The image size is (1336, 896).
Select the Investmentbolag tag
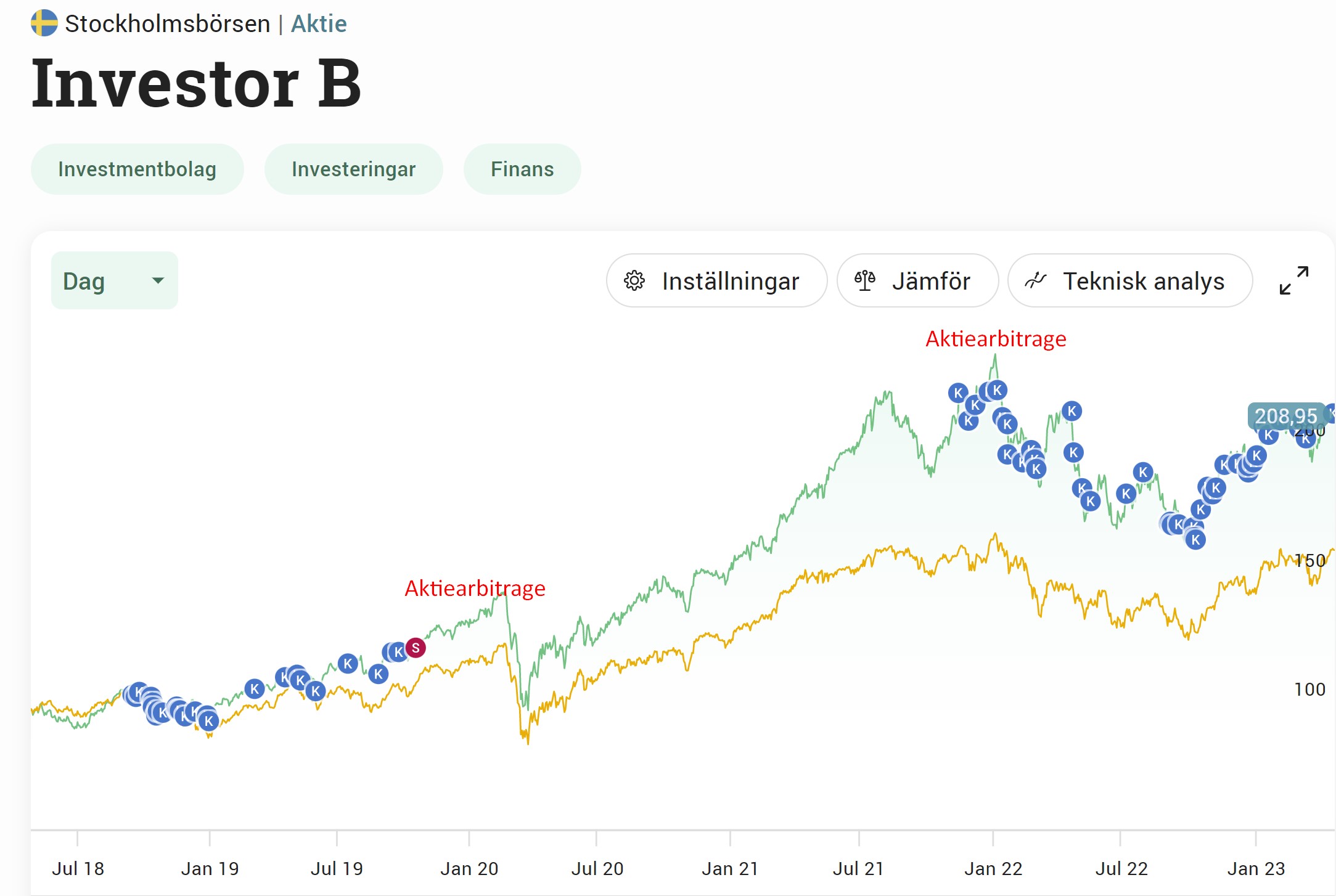click(x=137, y=169)
